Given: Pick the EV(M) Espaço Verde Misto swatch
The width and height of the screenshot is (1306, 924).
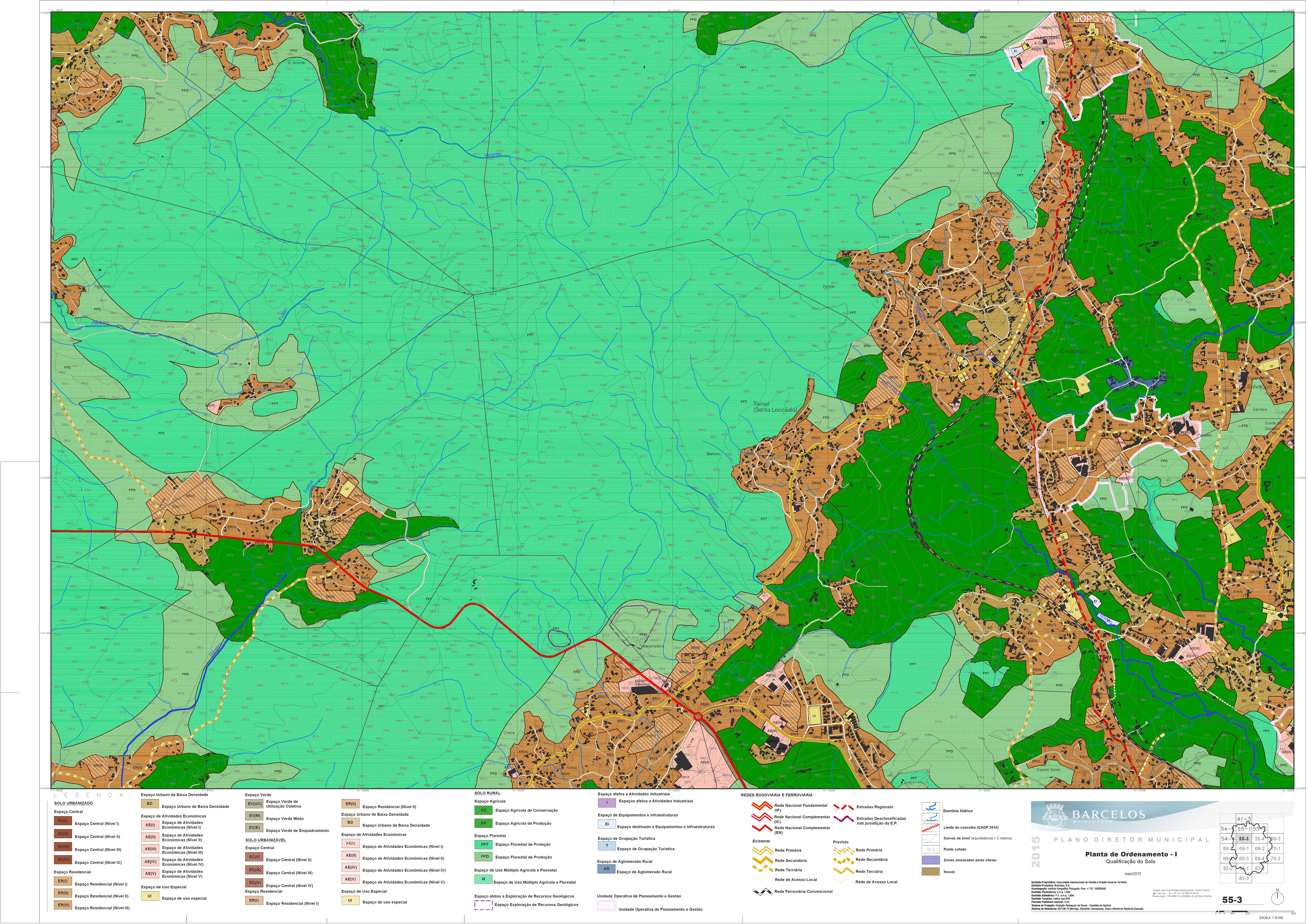Looking at the screenshot, I should point(254,816).
